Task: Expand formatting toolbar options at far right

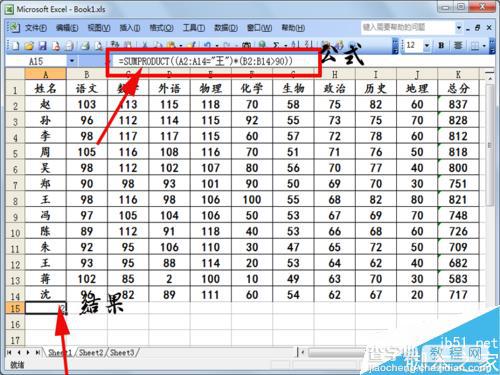Action: coord(492,46)
